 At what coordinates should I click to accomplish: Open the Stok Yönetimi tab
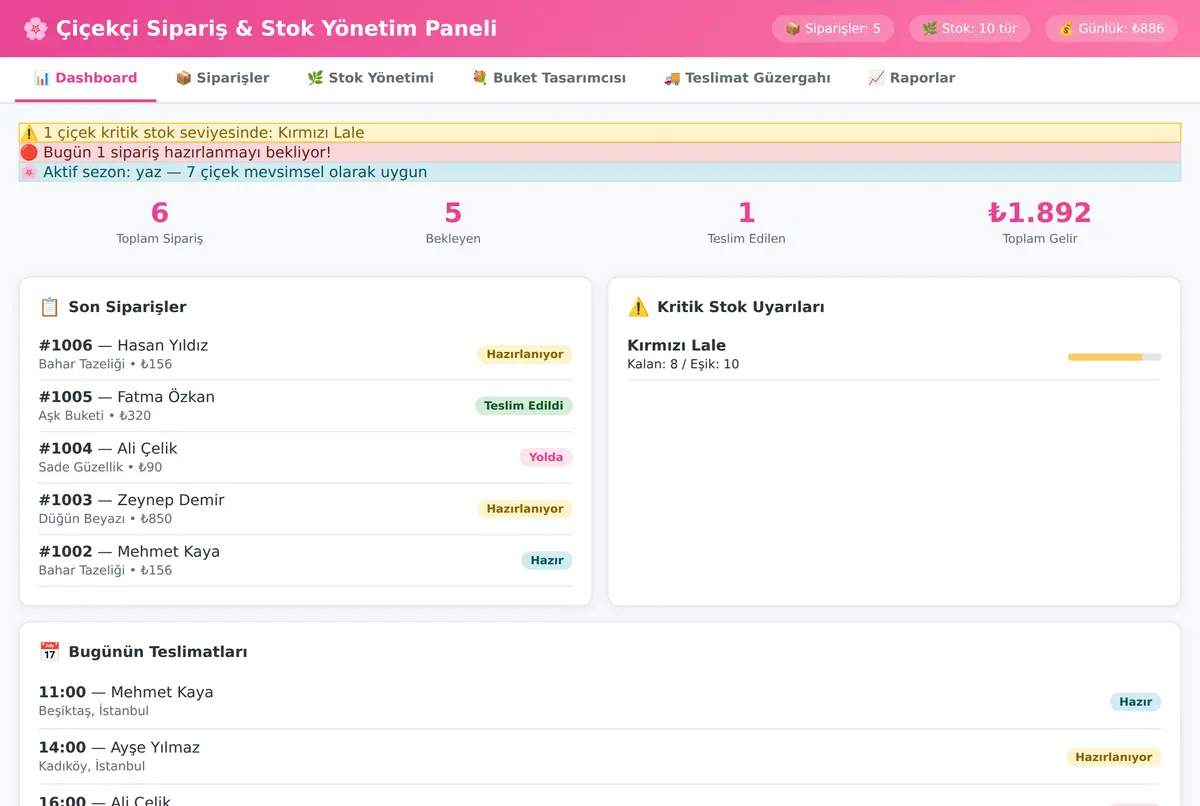pyautogui.click(x=370, y=78)
